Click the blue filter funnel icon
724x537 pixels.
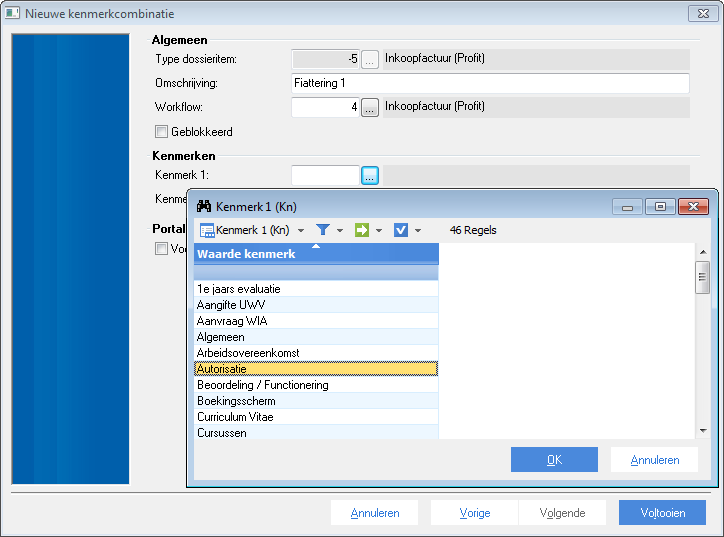[x=323, y=229]
